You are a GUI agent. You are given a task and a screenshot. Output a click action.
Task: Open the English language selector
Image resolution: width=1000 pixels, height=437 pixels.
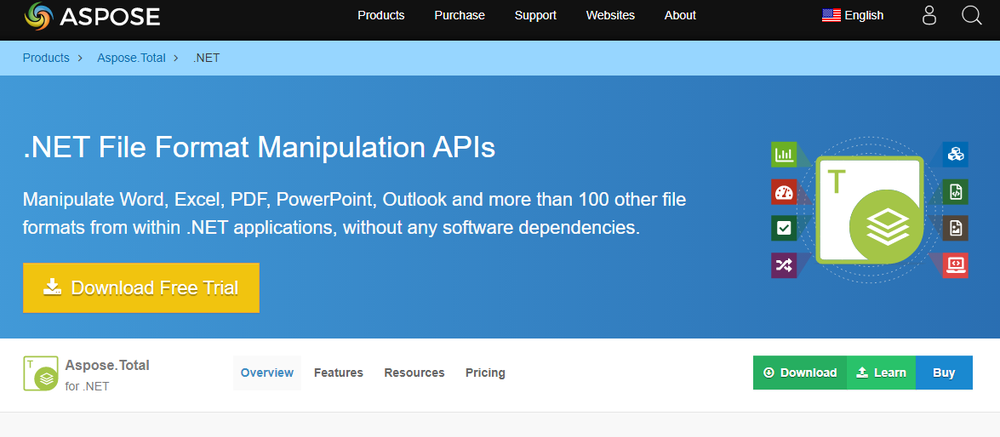[853, 15]
